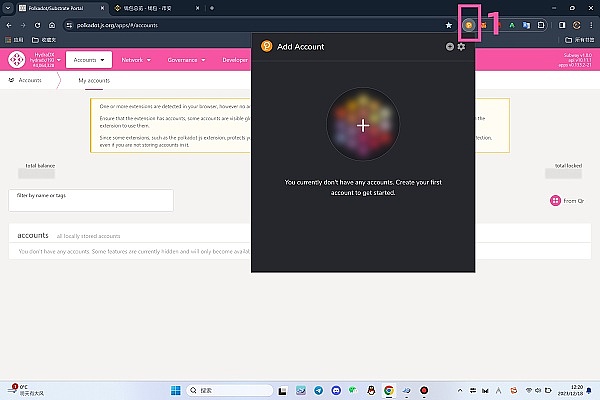This screenshot has width=600, height=400.
Task: Reload the page using the refresh button
Action: [x=37, y=24]
